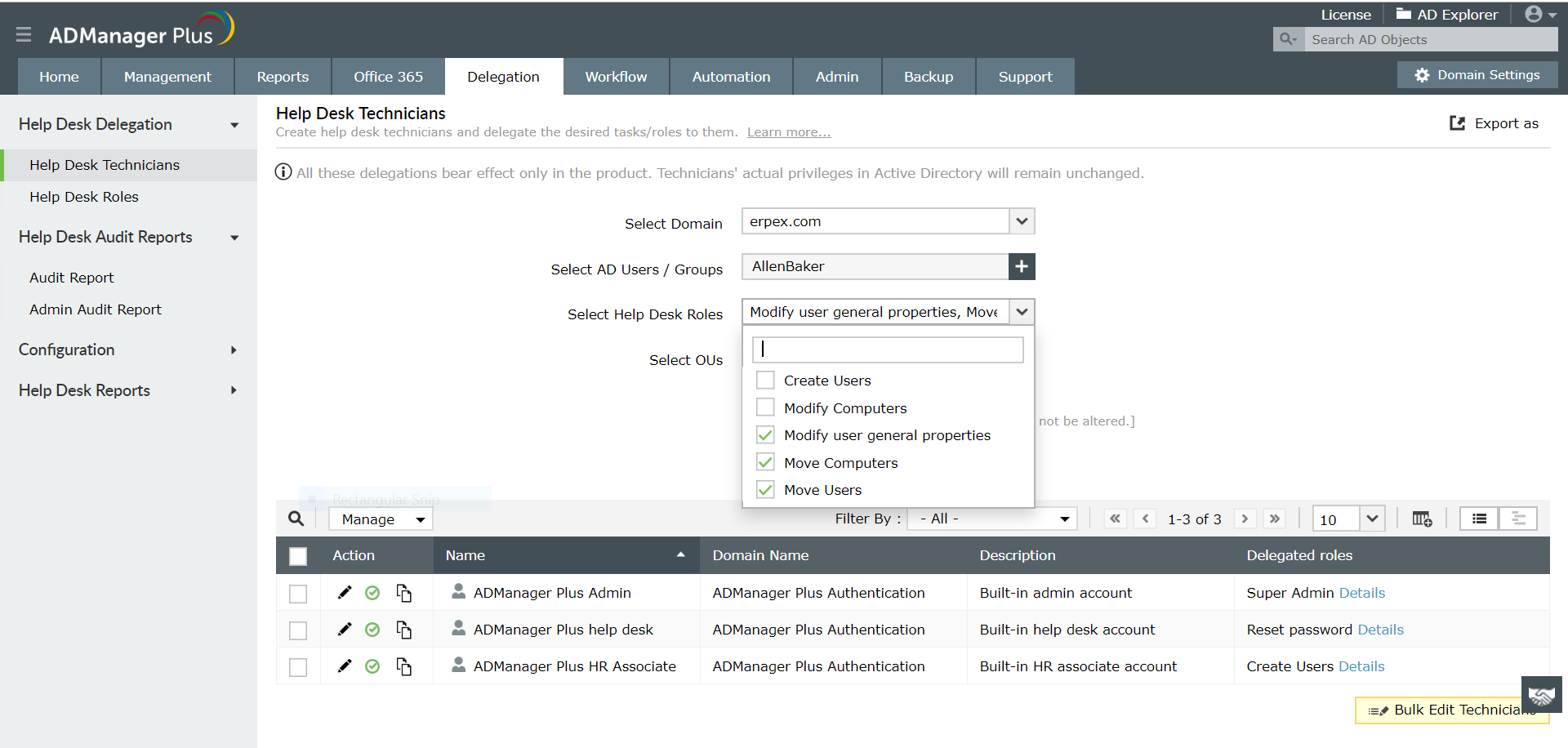The height and width of the screenshot is (748, 1568).
Task: Click the ADManager Plus logo
Action: 141,30
